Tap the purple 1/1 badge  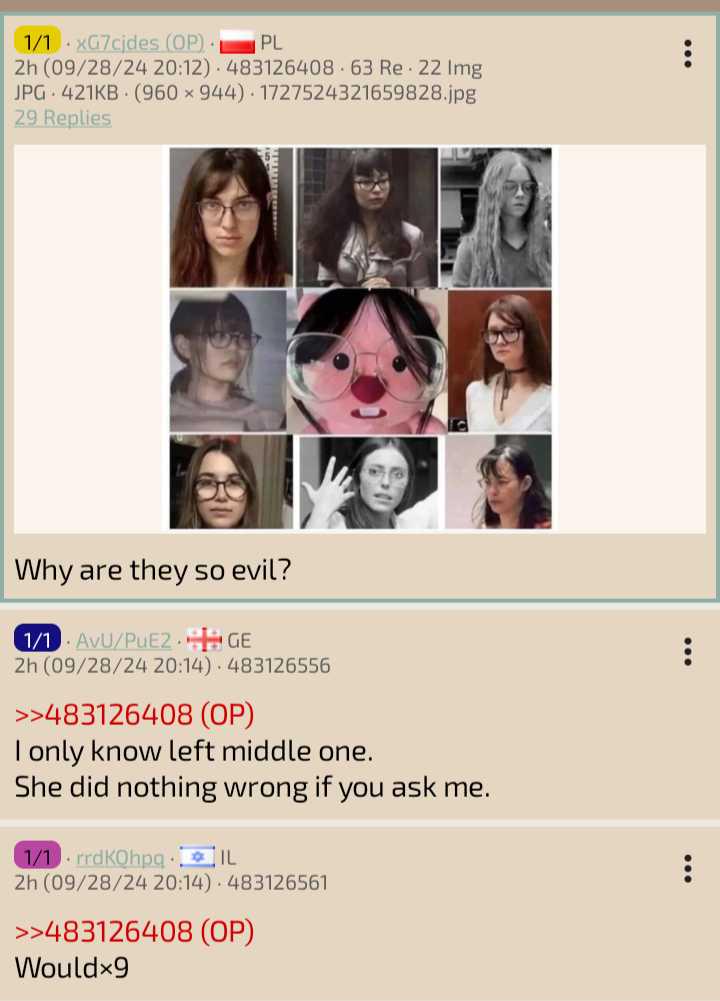37,857
